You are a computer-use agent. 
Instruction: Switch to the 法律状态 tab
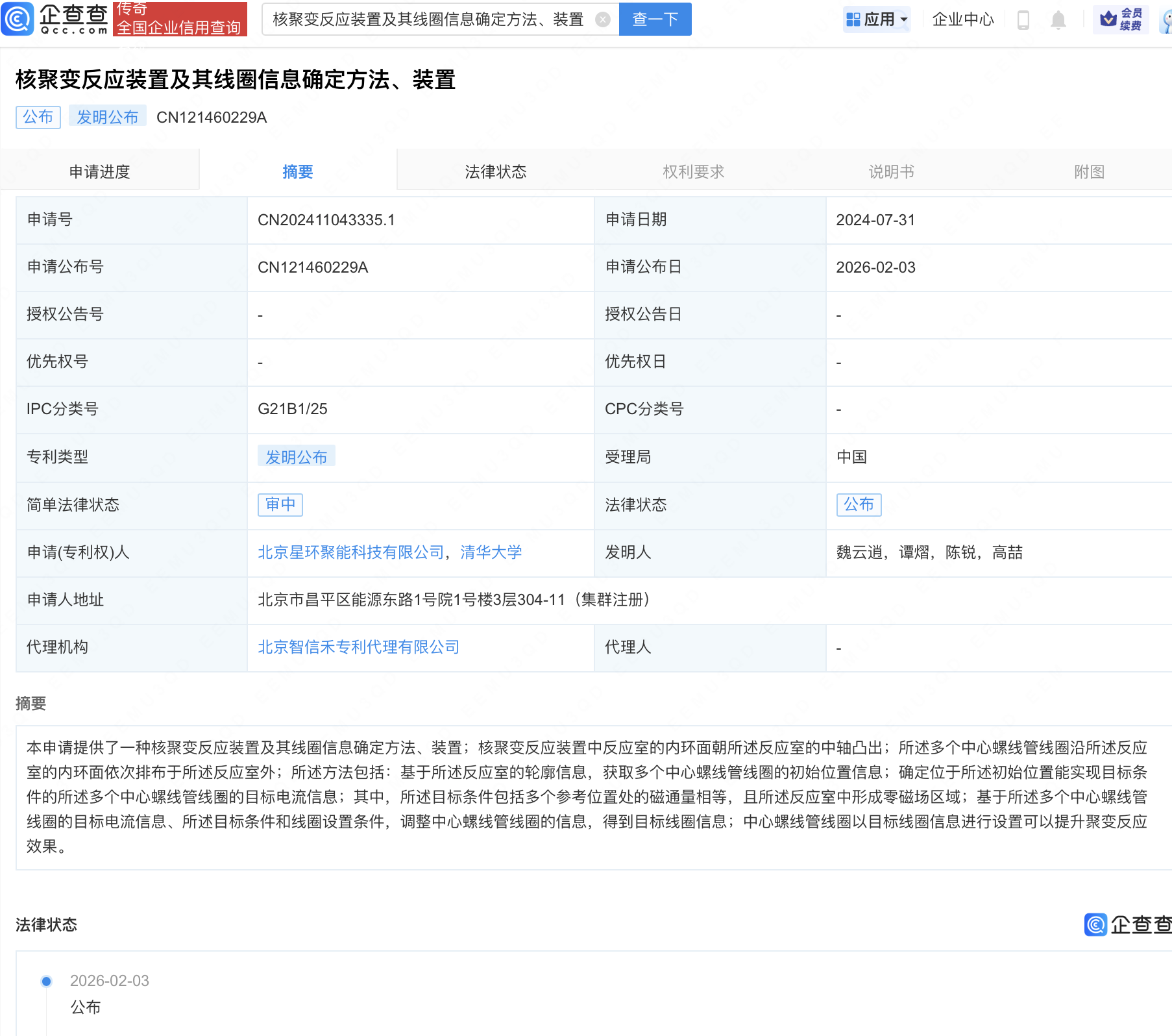[x=495, y=171]
